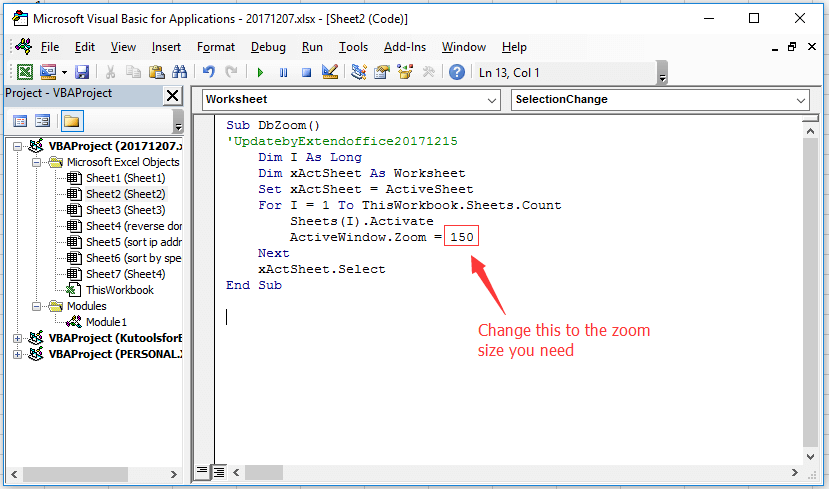The image size is (829, 489).
Task: Click the Undo arrow icon
Action: point(208,72)
